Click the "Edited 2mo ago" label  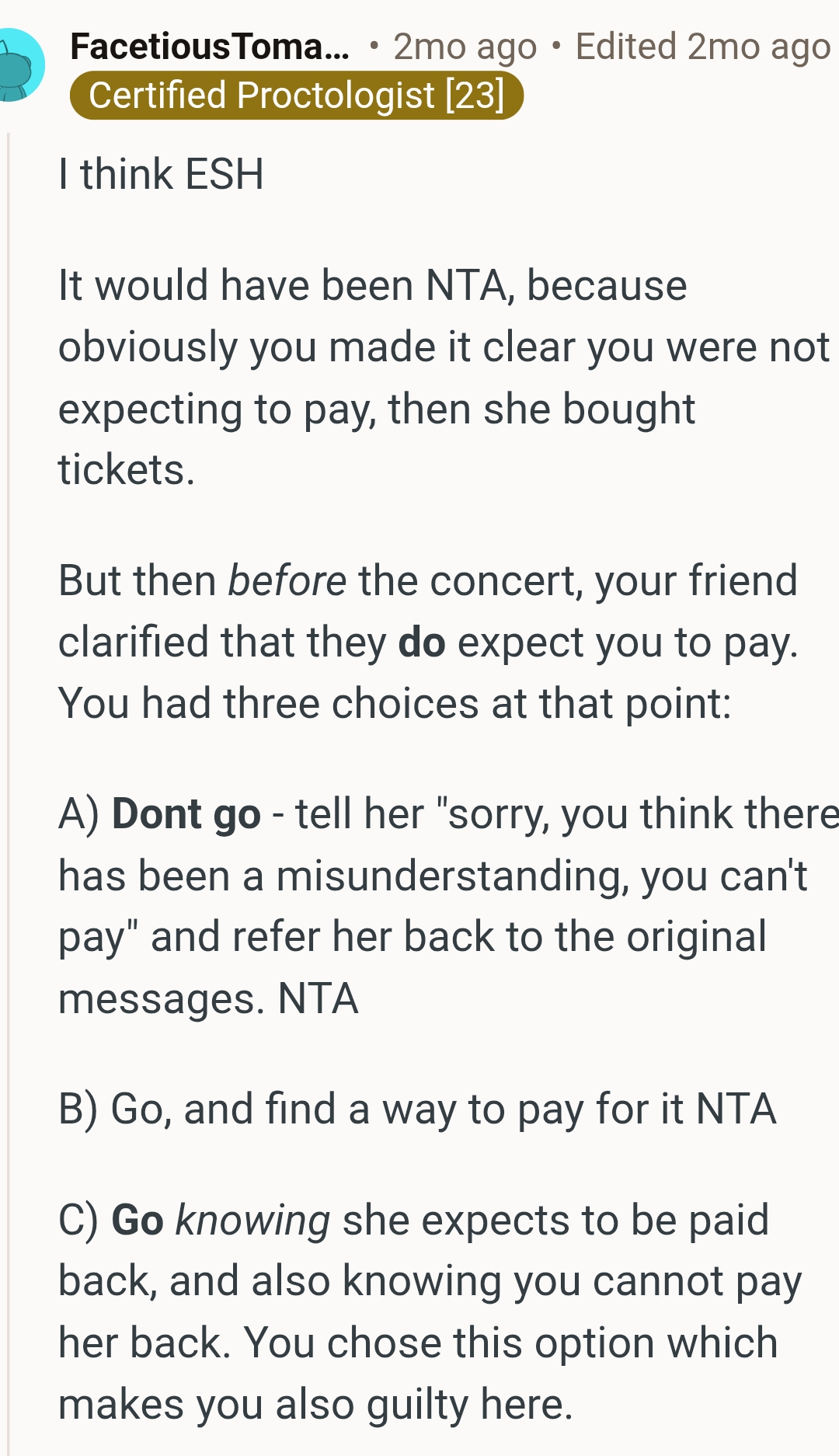click(x=702, y=47)
